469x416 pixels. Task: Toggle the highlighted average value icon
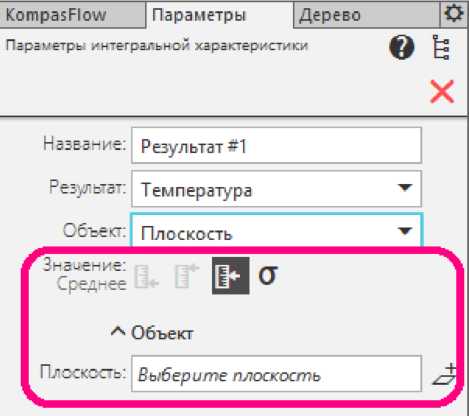click(x=230, y=276)
